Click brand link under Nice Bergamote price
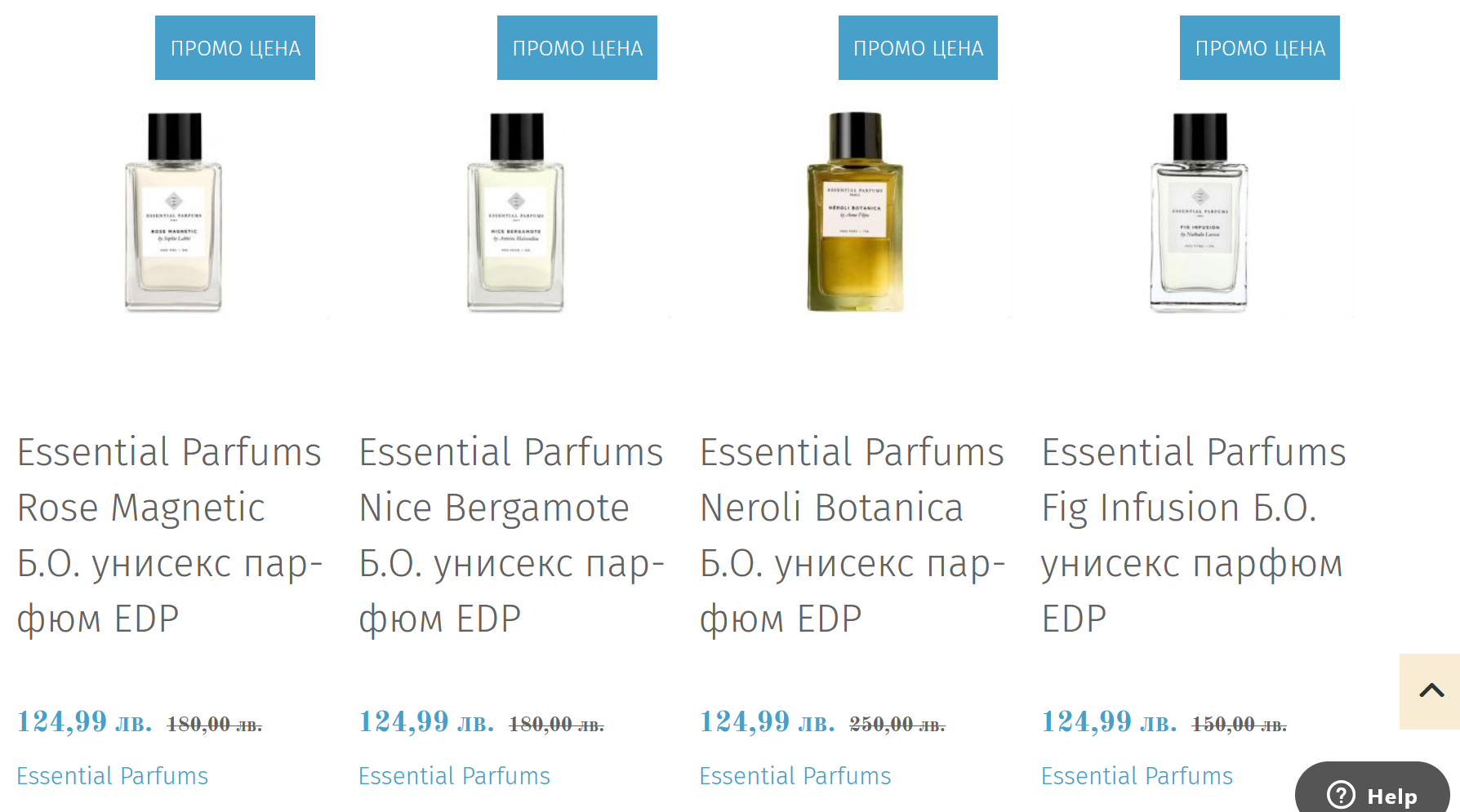 pos(454,775)
